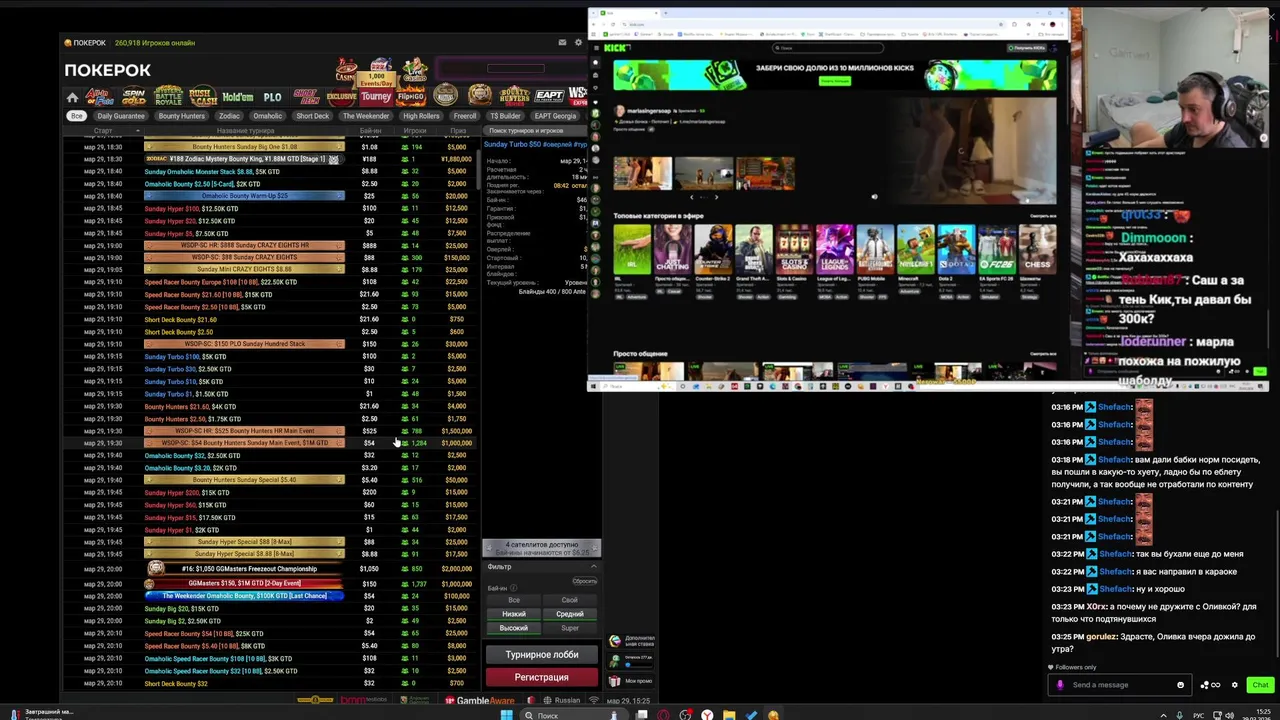This screenshot has height=720, width=1280.
Task: Select the Rush & Cash icon
Action: click(x=203, y=97)
